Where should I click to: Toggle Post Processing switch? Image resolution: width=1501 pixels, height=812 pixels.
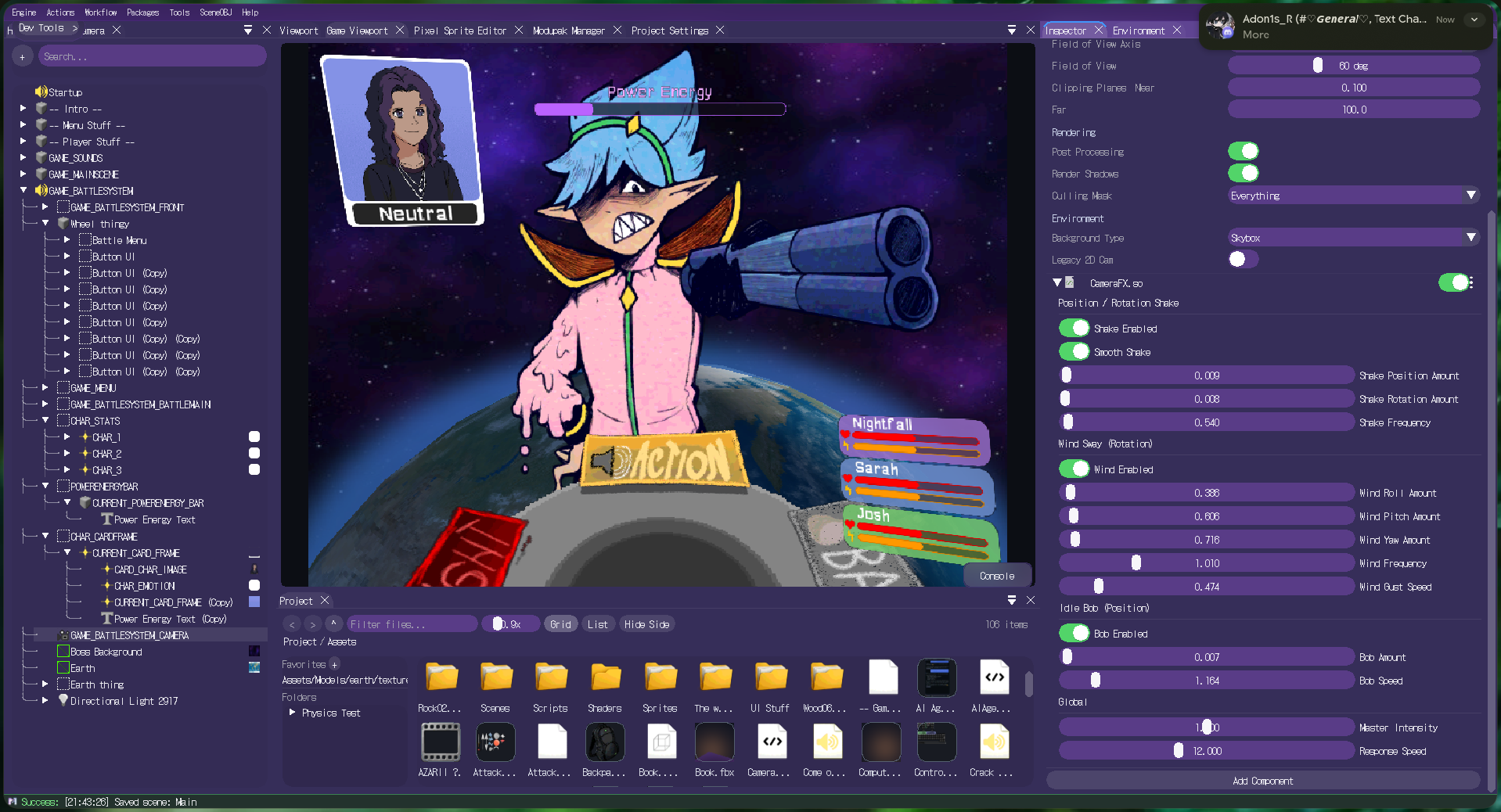pyautogui.click(x=1243, y=151)
